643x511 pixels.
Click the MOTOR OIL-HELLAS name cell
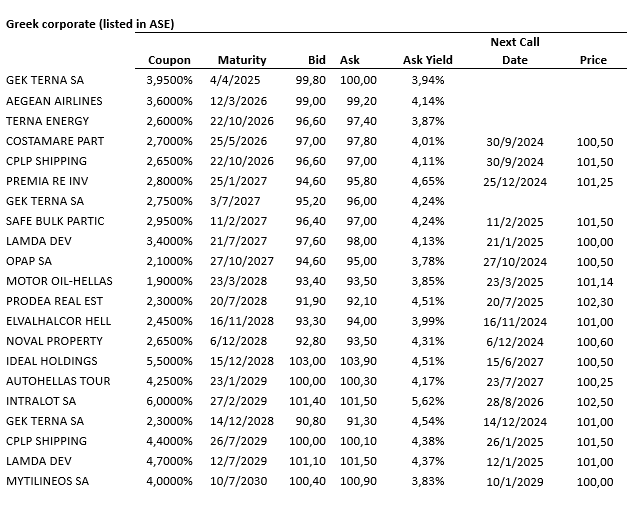(57, 281)
